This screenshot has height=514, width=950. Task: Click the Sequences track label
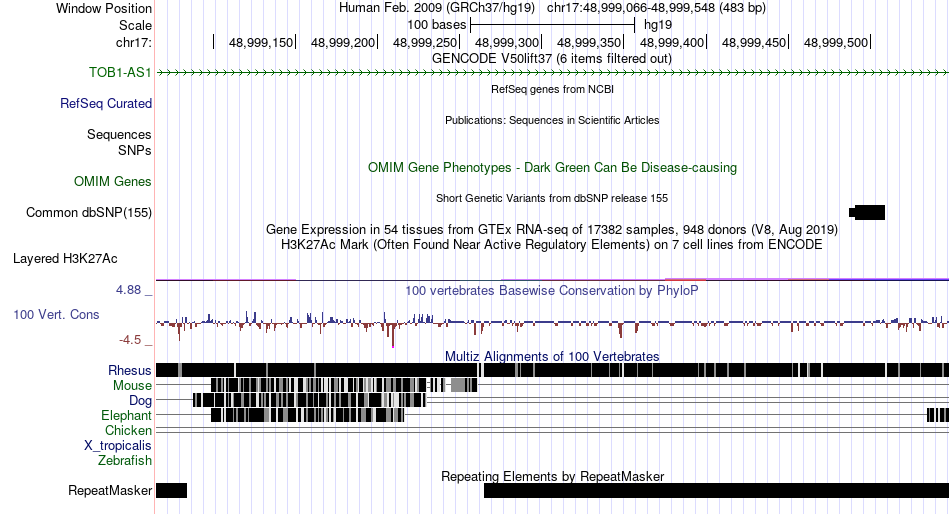(x=119, y=134)
